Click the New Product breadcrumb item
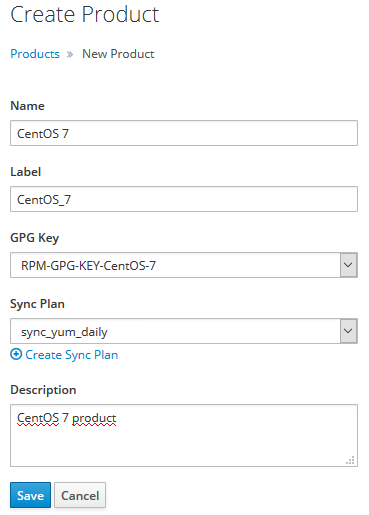Image resolution: width=369 pixels, height=515 pixels. pos(118,54)
